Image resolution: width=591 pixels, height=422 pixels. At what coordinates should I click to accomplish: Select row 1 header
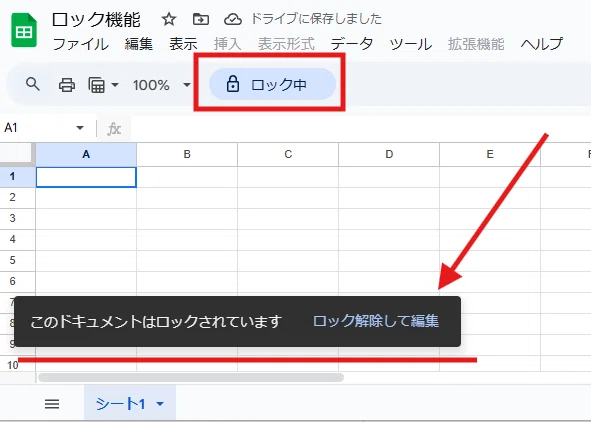pos(17,176)
